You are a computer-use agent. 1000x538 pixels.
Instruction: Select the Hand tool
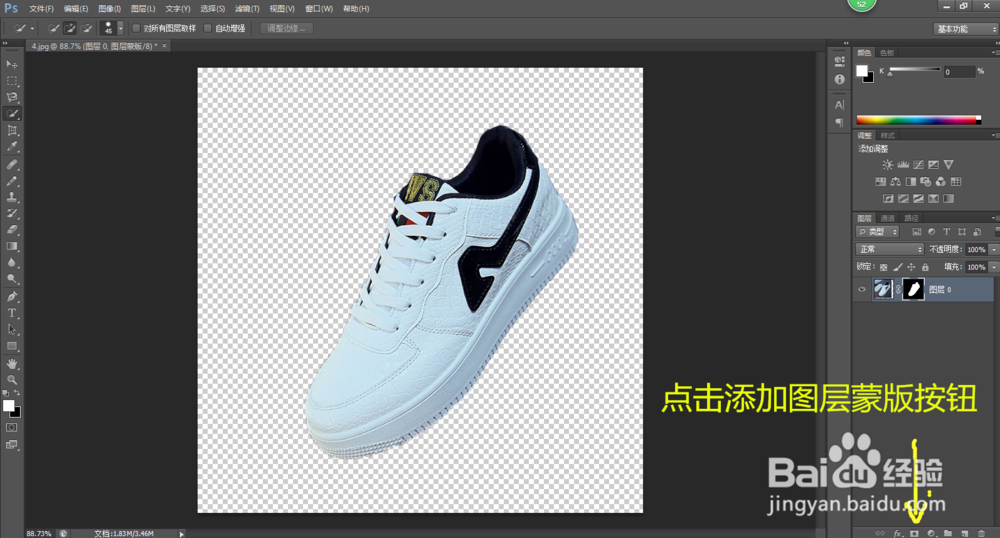[x=11, y=363]
